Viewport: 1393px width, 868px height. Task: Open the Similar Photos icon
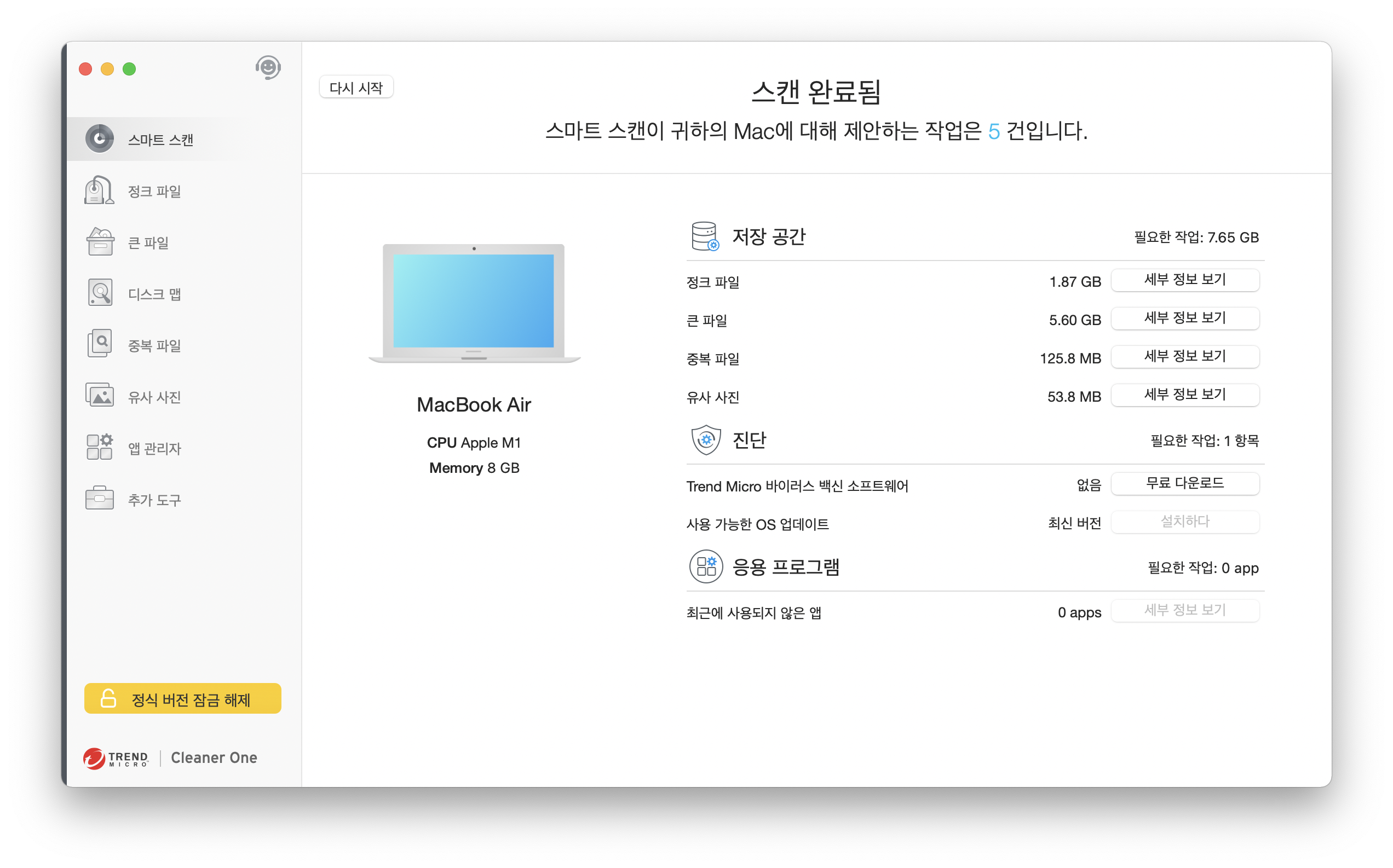[100, 396]
